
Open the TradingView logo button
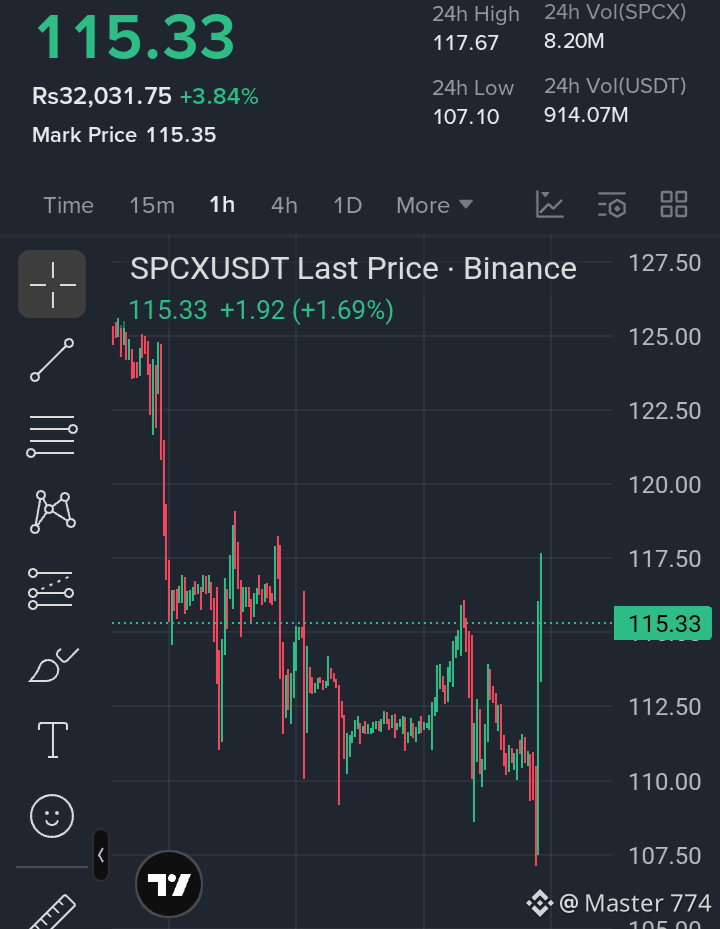[169, 885]
